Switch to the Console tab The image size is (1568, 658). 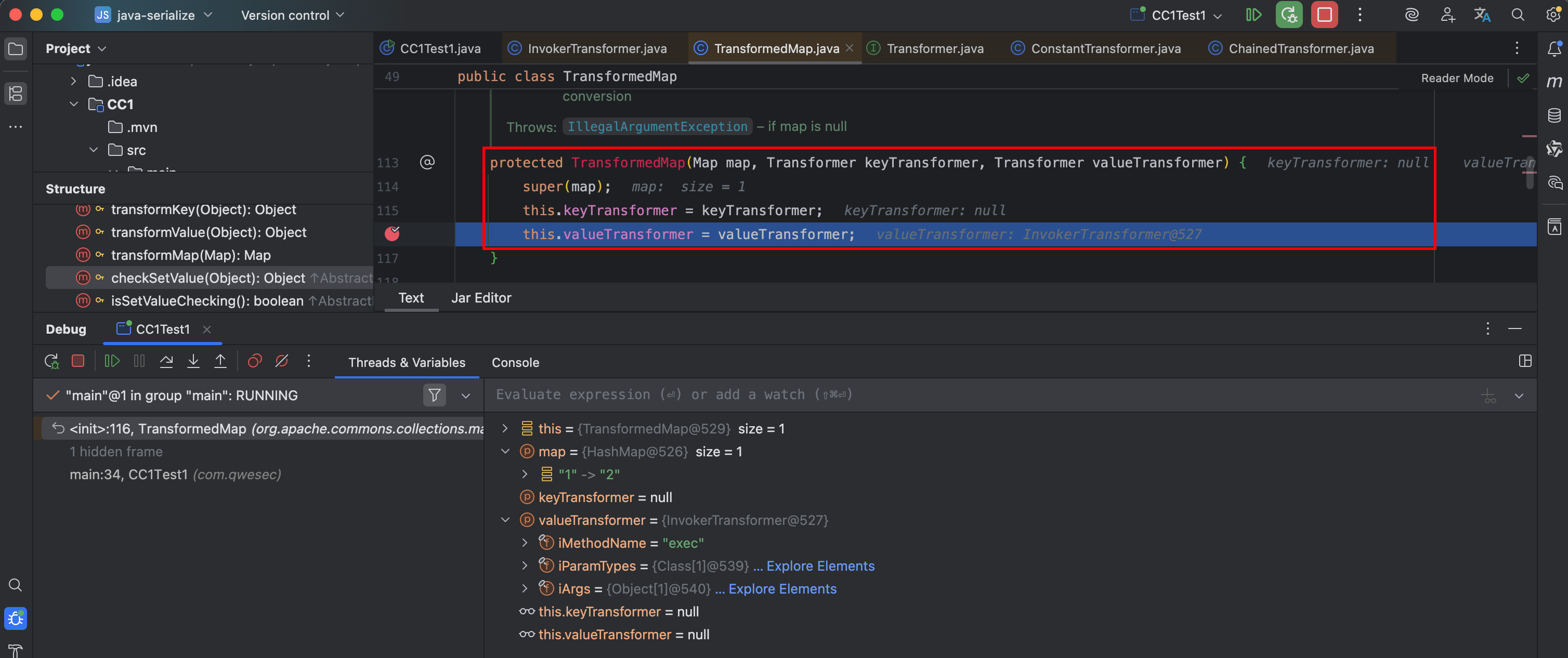515,362
